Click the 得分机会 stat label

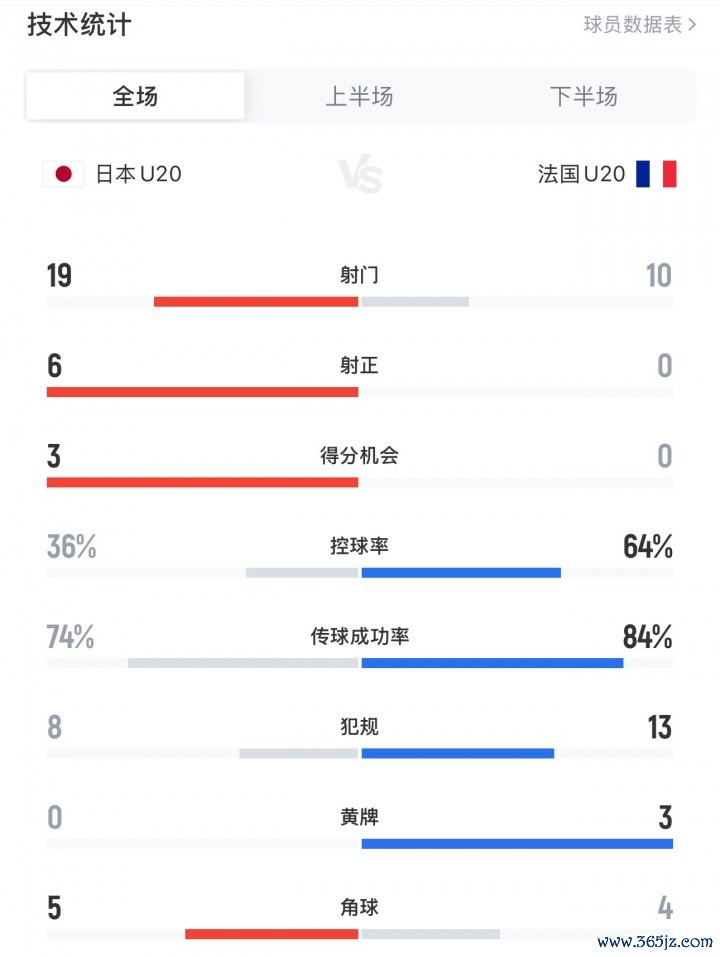click(359, 456)
